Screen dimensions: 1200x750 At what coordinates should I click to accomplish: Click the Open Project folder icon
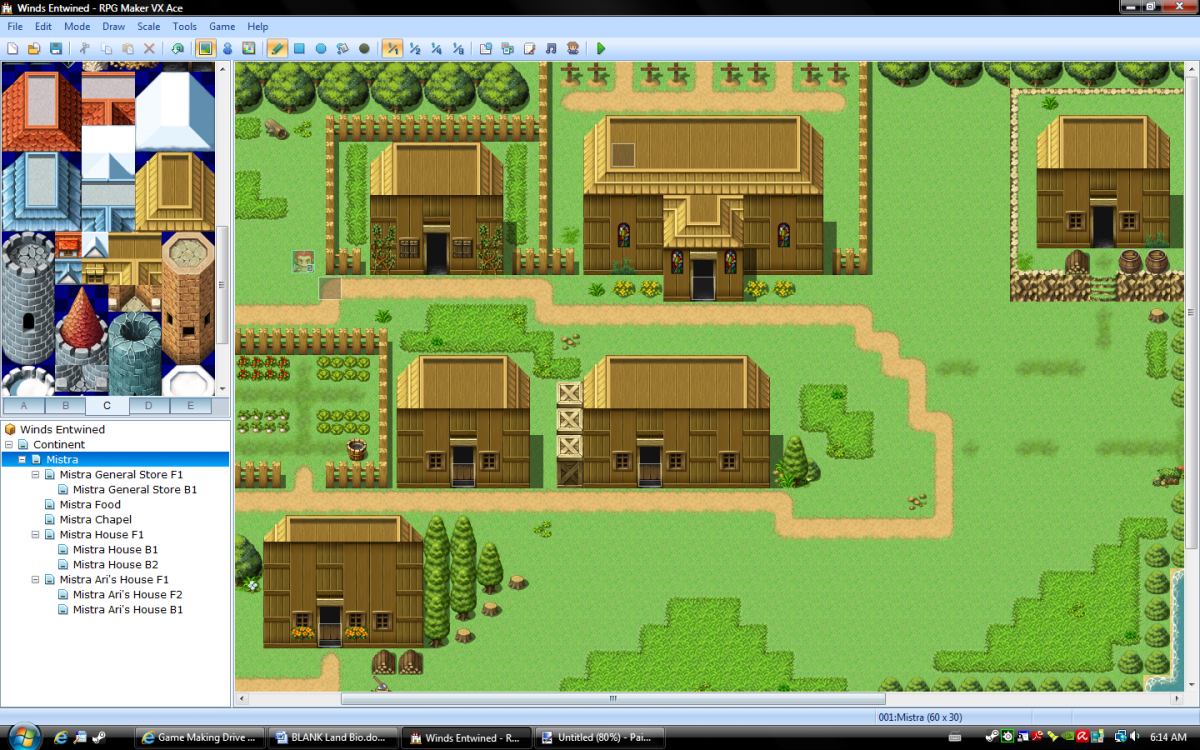[33, 48]
